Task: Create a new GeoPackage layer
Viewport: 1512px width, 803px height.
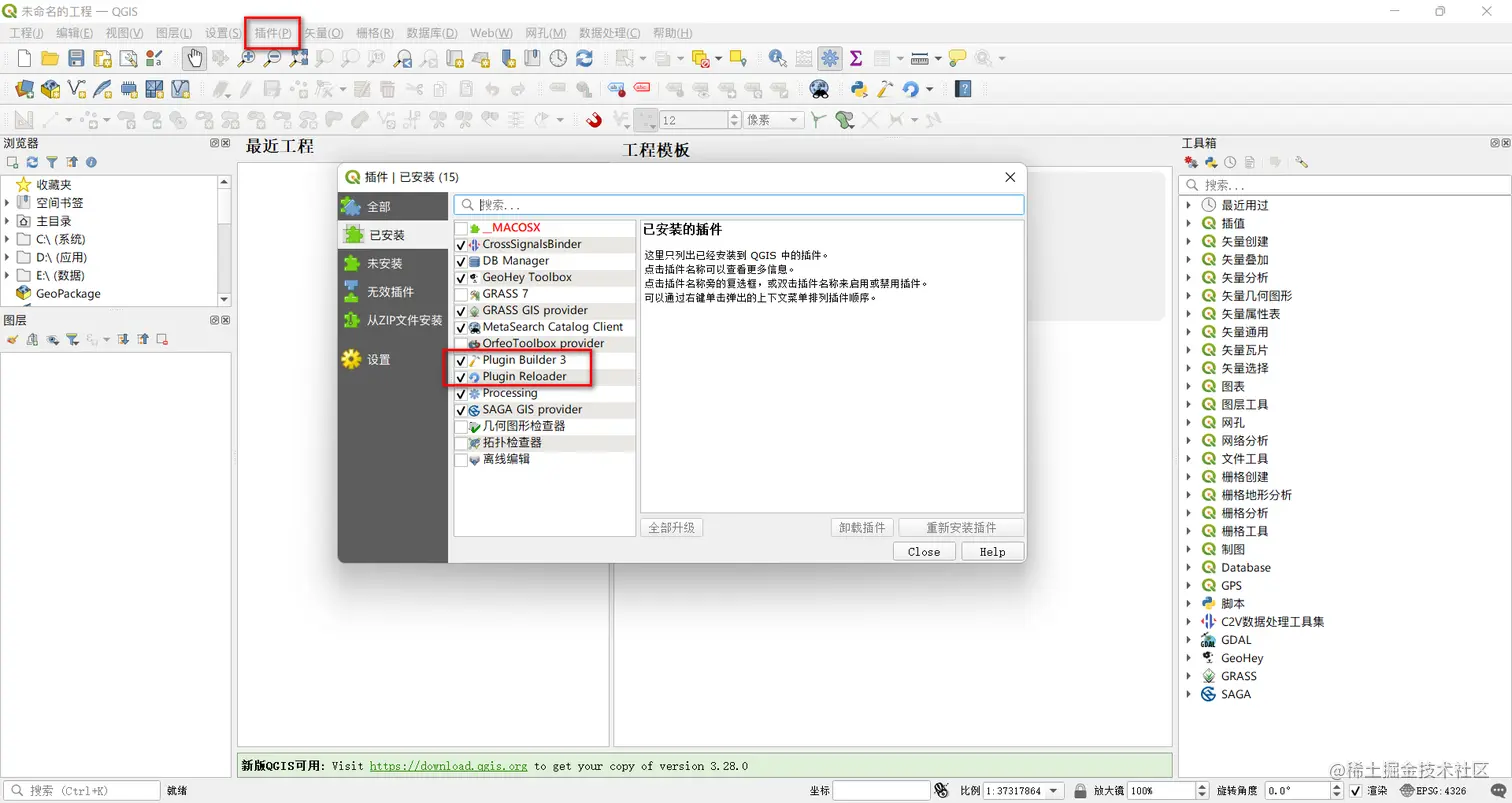Action: tap(50, 89)
